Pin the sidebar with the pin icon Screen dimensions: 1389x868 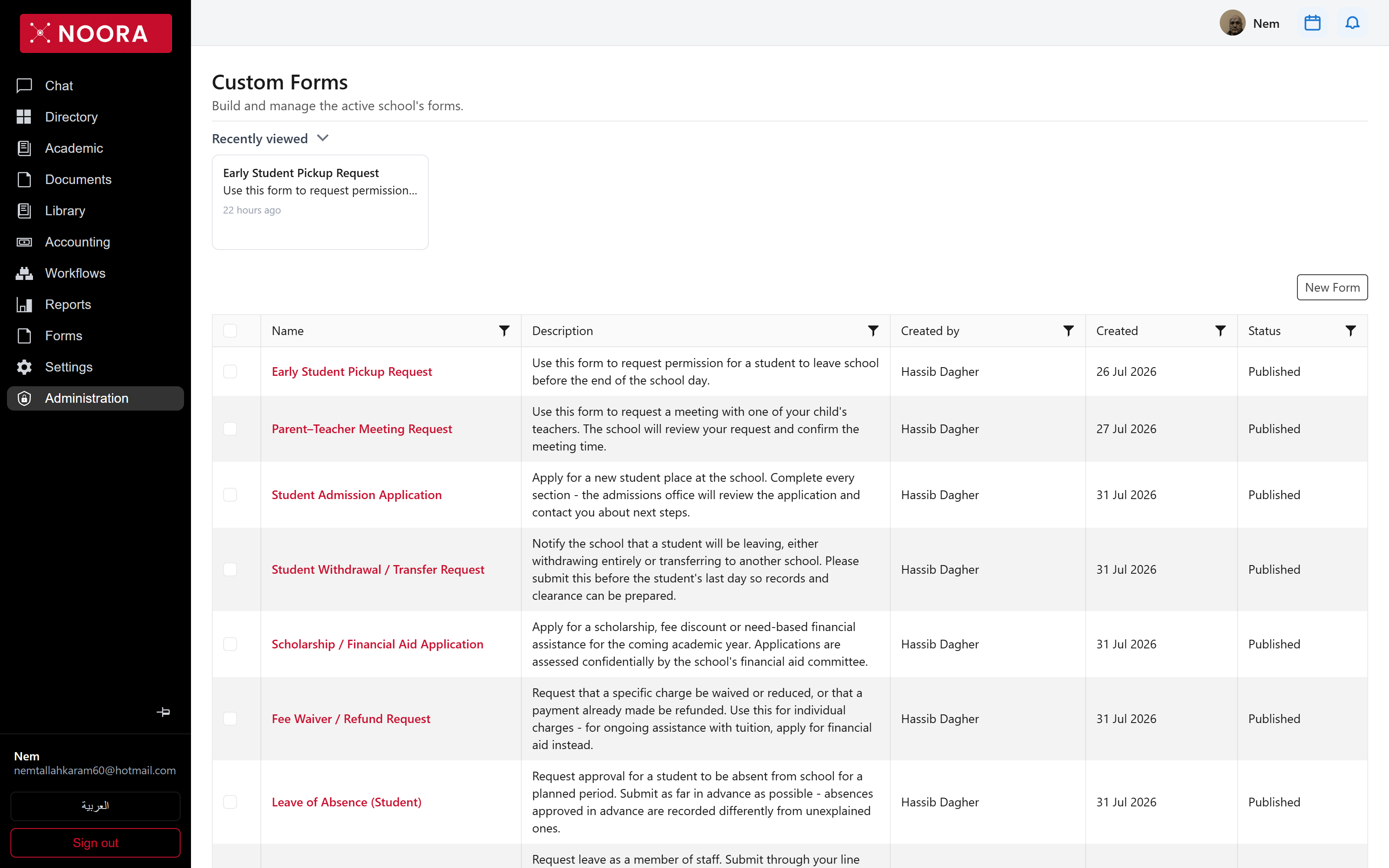163,712
